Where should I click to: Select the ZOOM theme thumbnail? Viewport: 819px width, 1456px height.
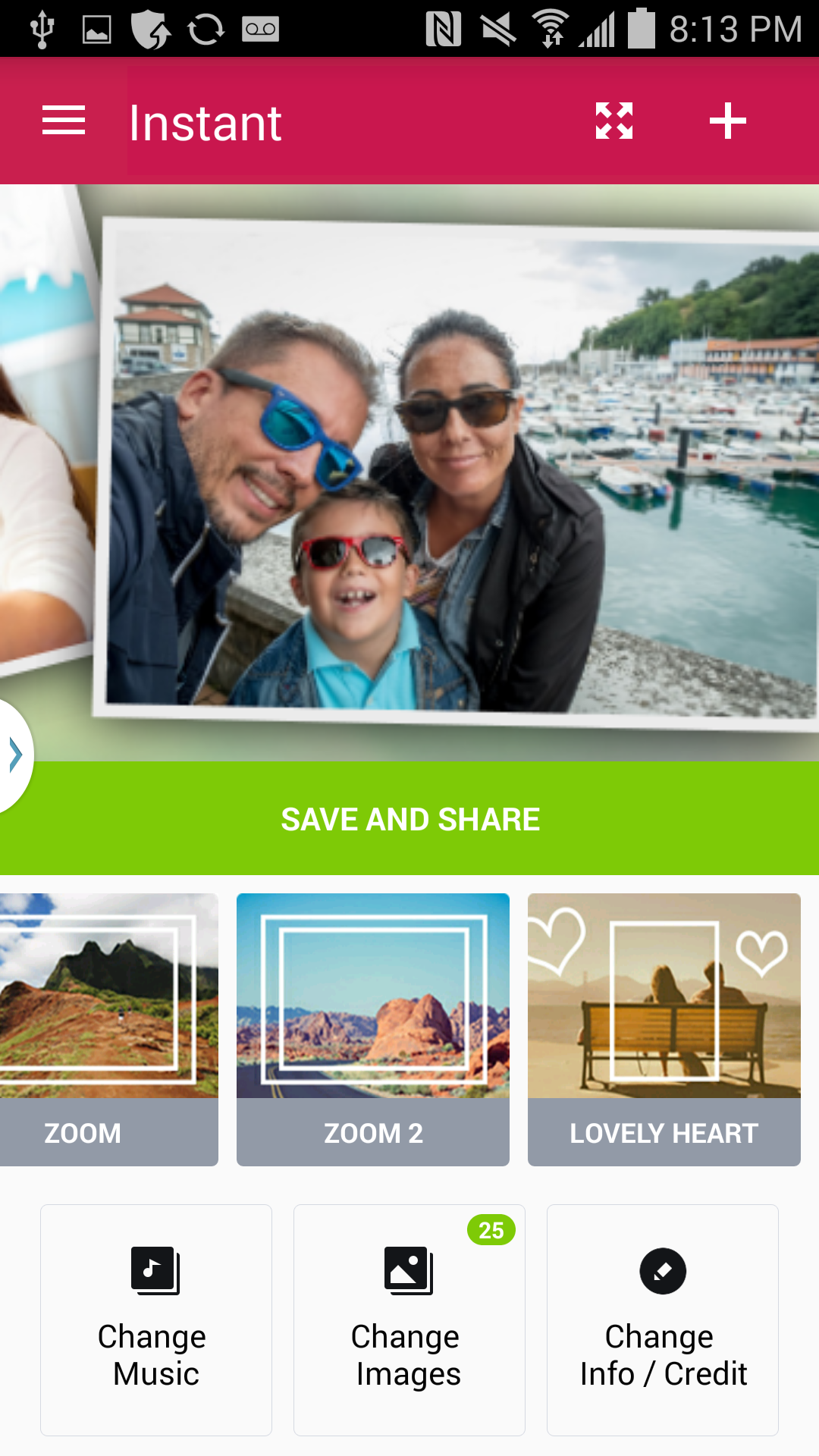point(108,1029)
